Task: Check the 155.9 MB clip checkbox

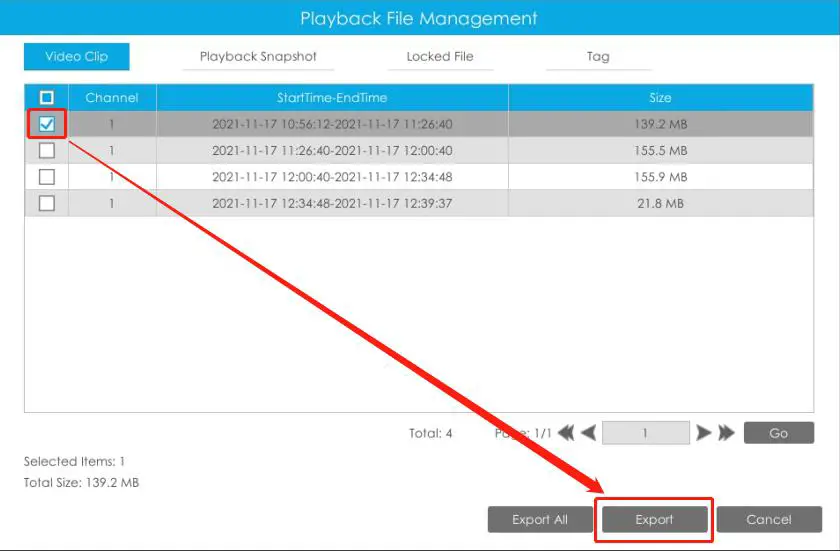Action: click(47, 177)
